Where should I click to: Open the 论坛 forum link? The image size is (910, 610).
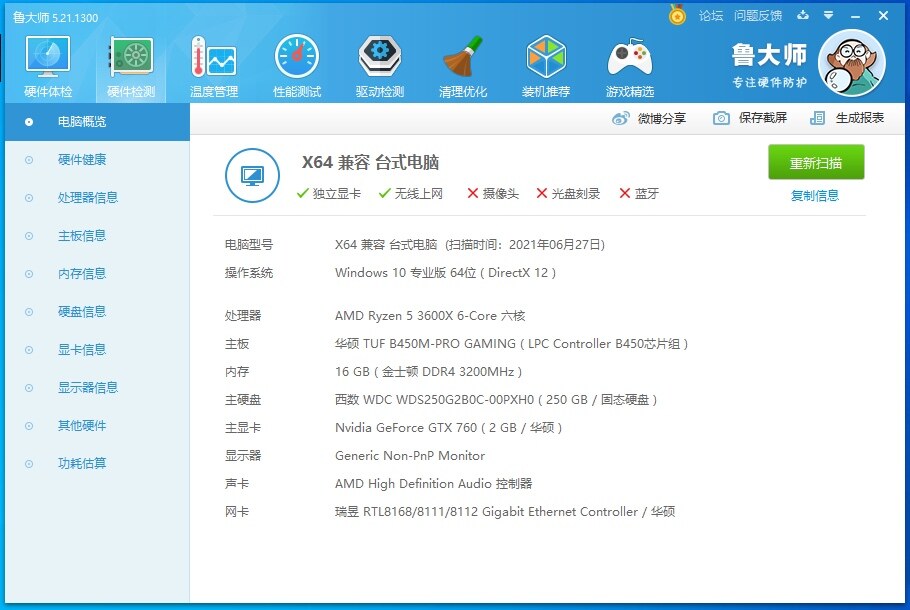(x=711, y=15)
